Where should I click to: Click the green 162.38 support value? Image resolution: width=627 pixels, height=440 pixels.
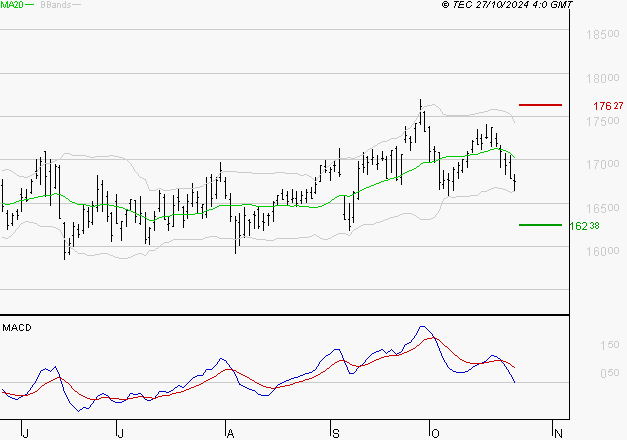[x=584, y=226]
